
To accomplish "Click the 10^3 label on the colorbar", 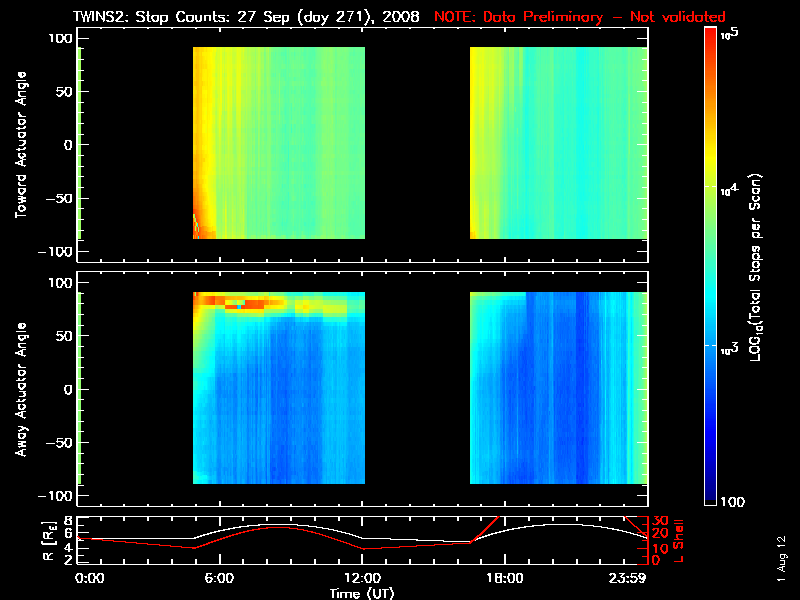I will pos(733,345).
